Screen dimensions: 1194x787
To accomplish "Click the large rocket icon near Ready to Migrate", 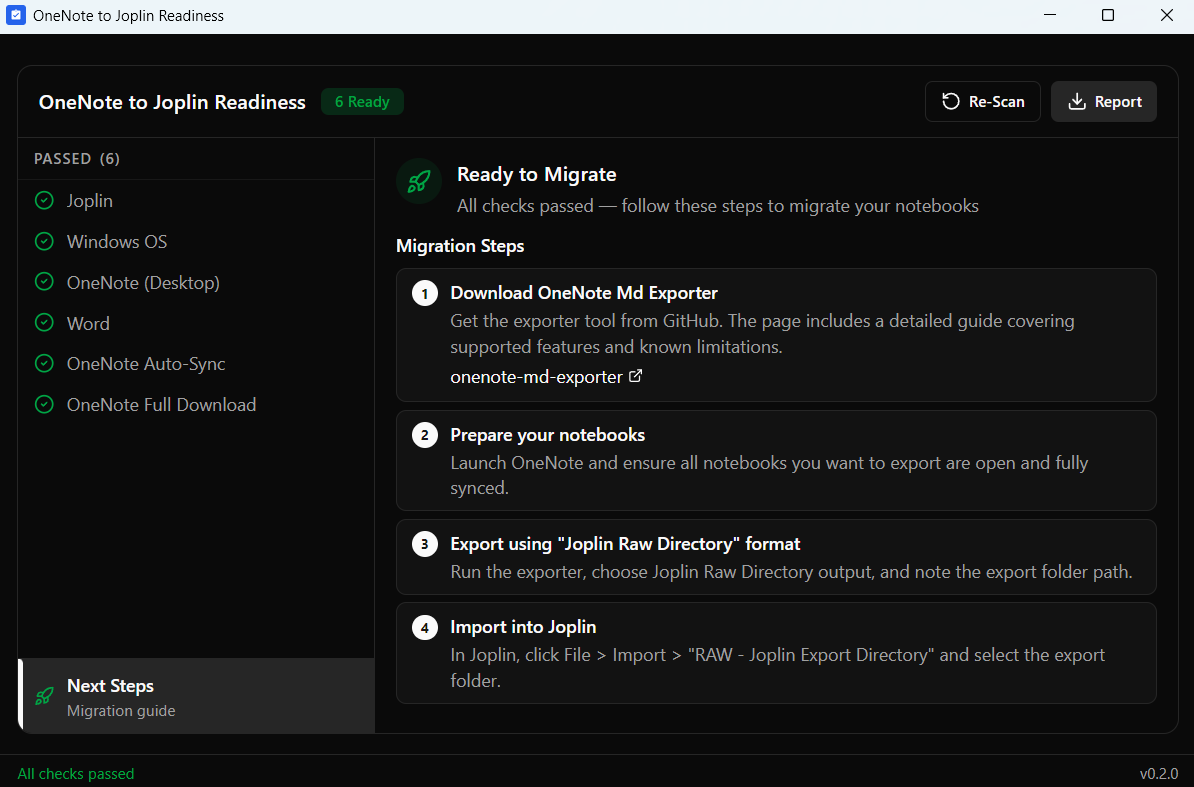I will click(x=419, y=182).
